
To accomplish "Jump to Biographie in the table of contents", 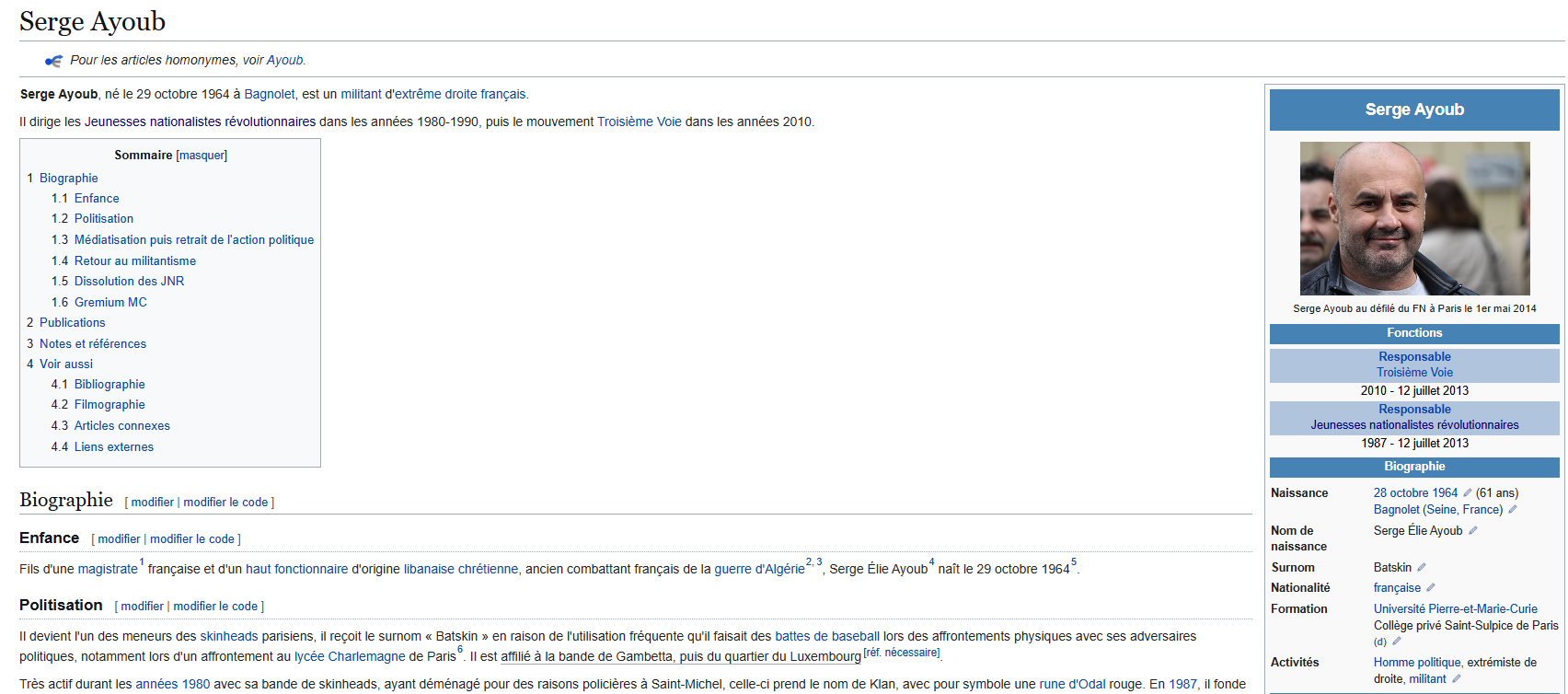I will (69, 179).
